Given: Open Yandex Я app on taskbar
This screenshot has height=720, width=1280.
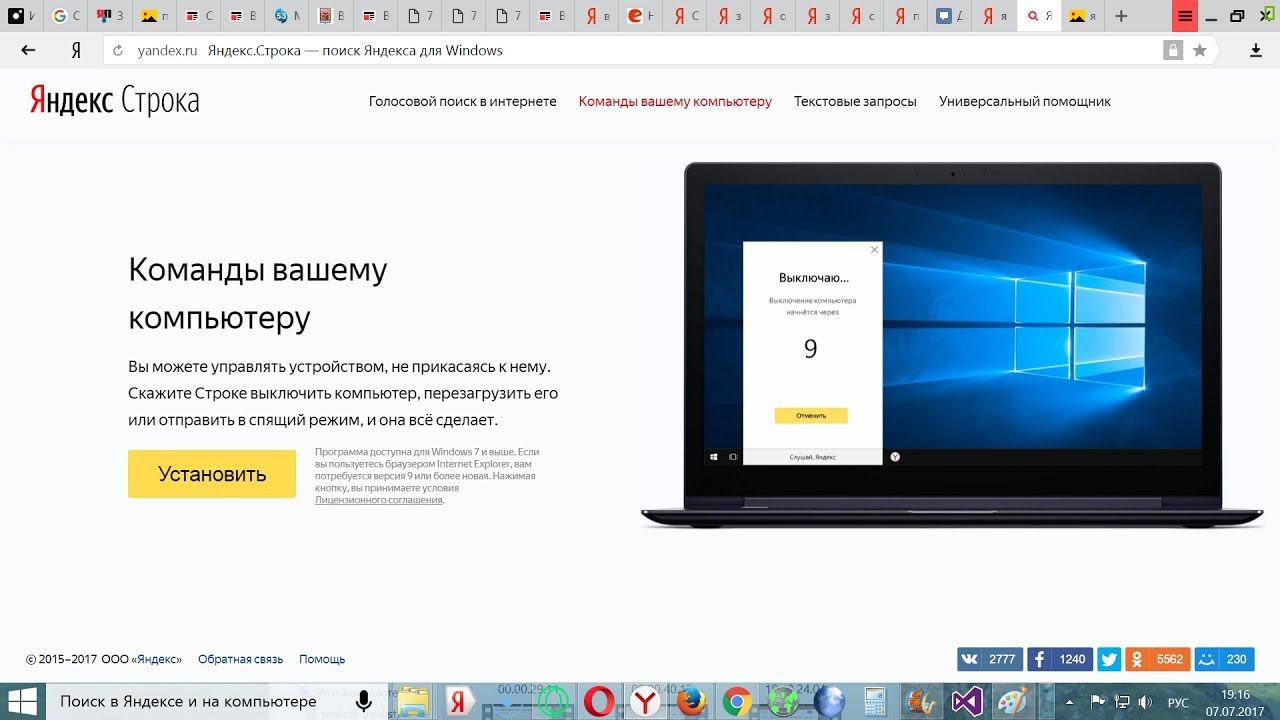Looking at the screenshot, I should [x=459, y=701].
